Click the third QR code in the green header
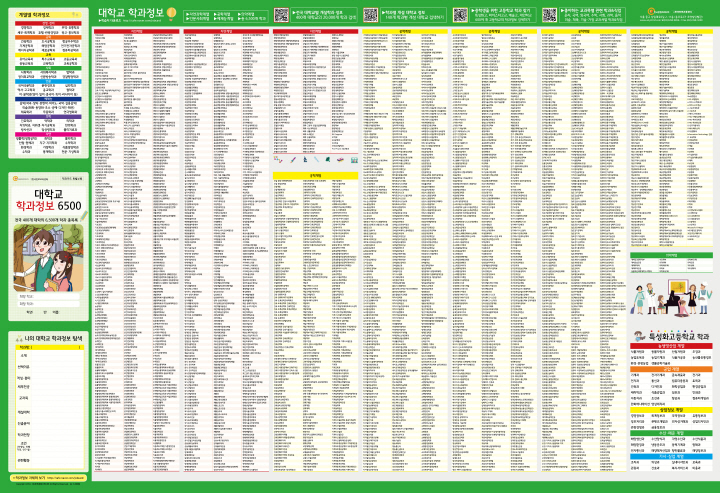 (460, 15)
